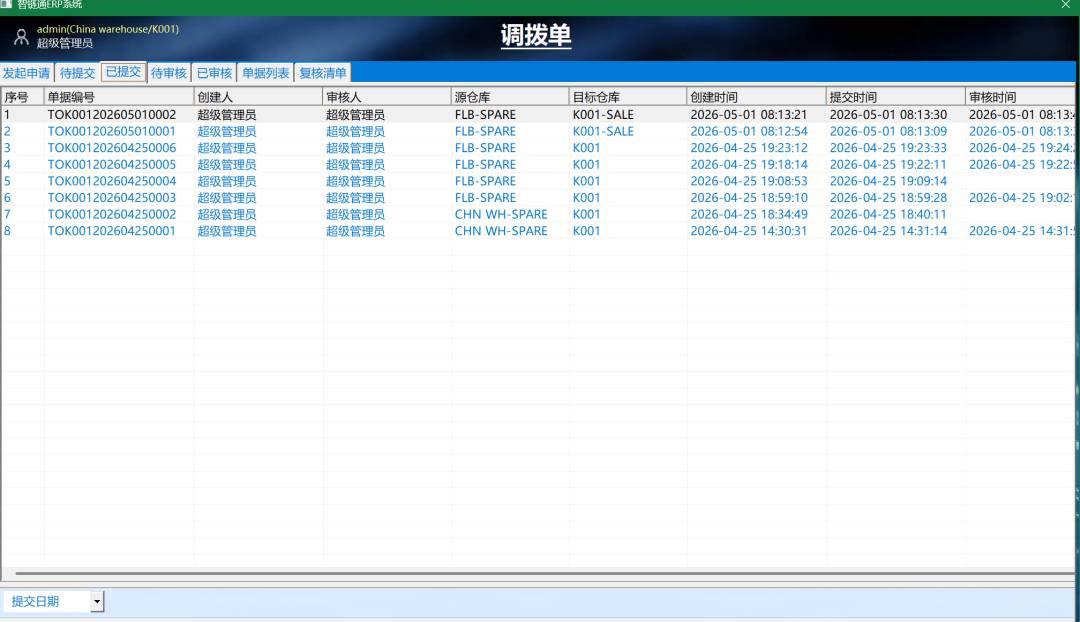Screen dimensions: 1080x622
Task: Click creation time 2026-04-25 14:30:31
Action: coord(749,231)
